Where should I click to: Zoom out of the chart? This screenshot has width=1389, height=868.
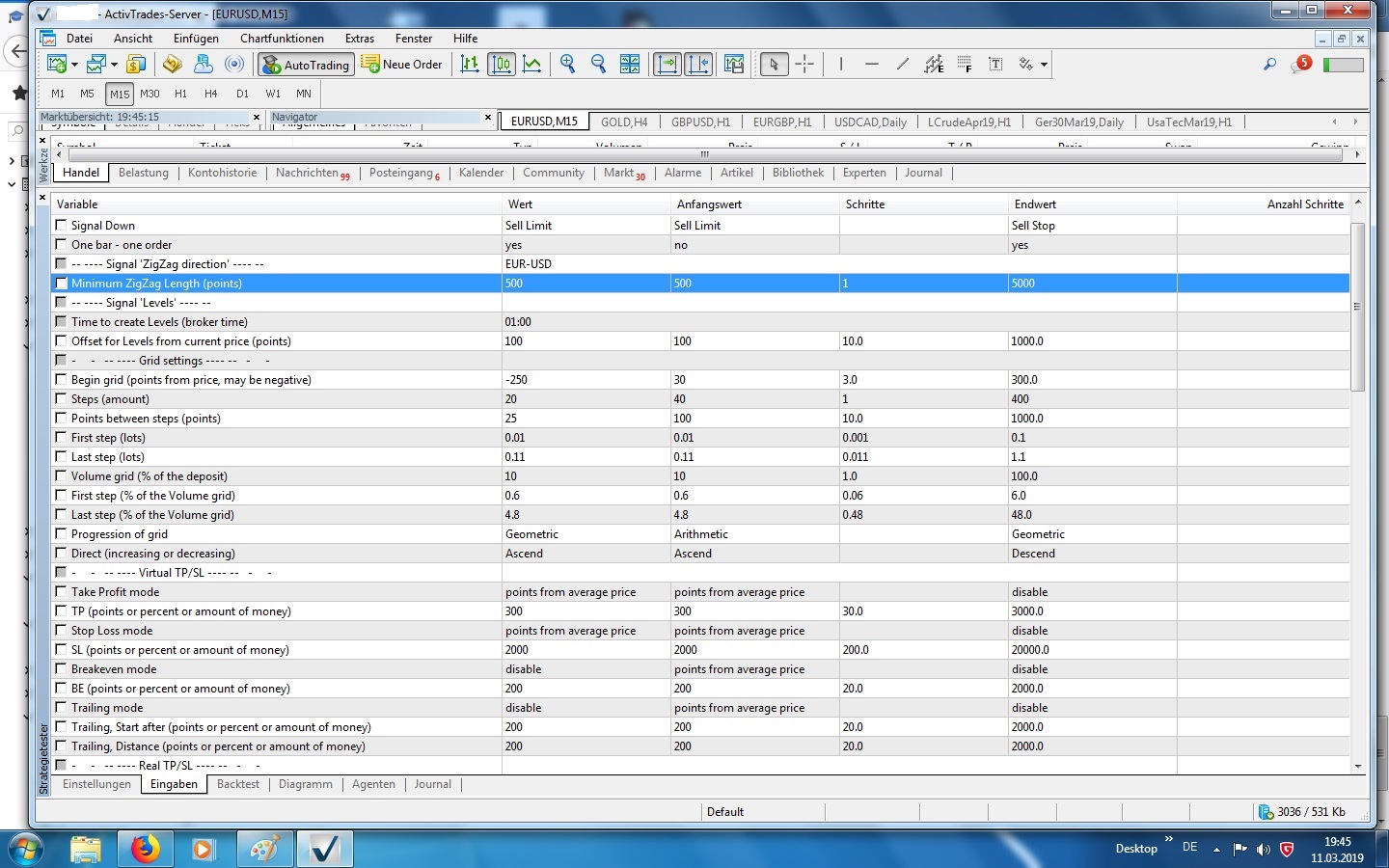pyautogui.click(x=598, y=64)
